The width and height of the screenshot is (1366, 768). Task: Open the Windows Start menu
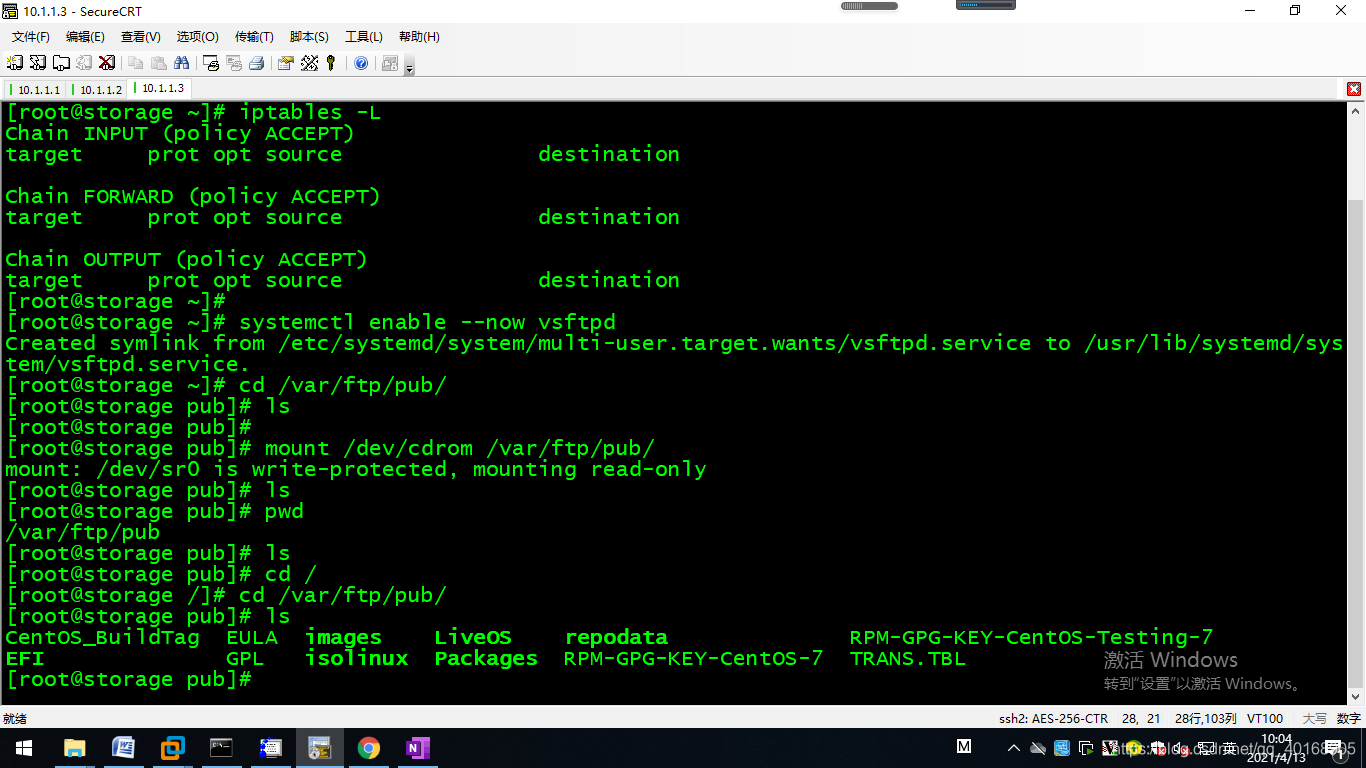23,748
